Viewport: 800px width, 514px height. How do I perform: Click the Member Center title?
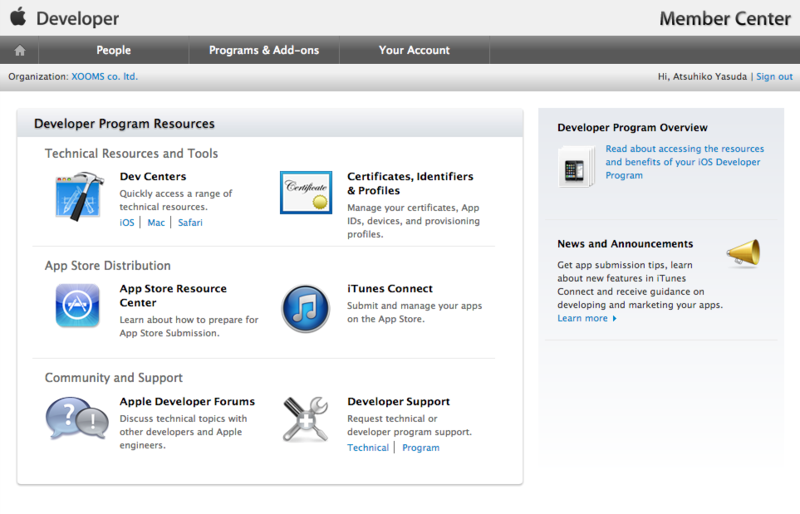tap(724, 19)
